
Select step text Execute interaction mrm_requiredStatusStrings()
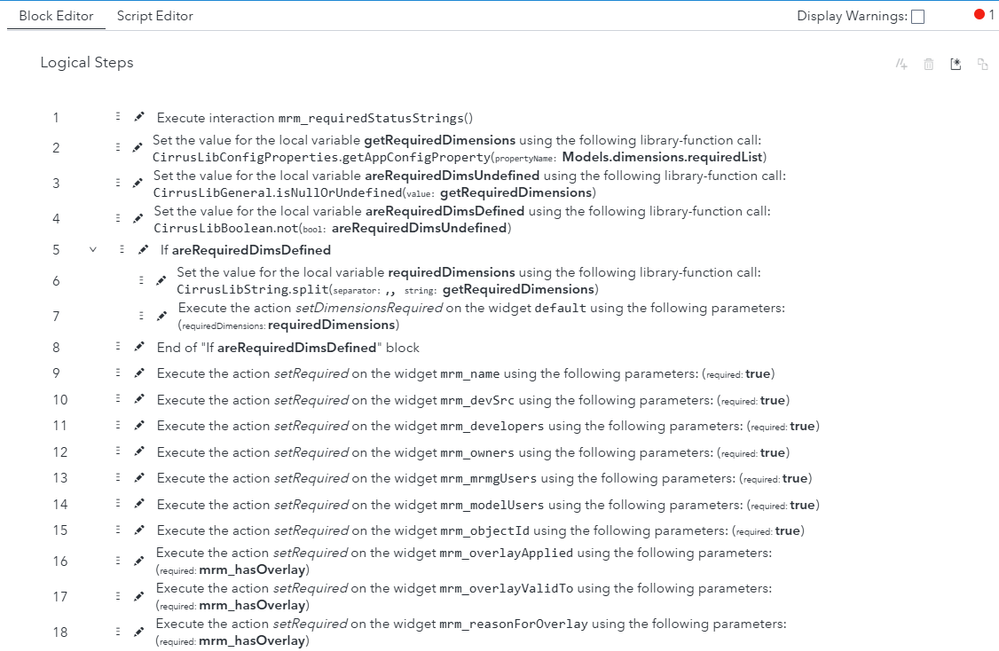(x=315, y=118)
